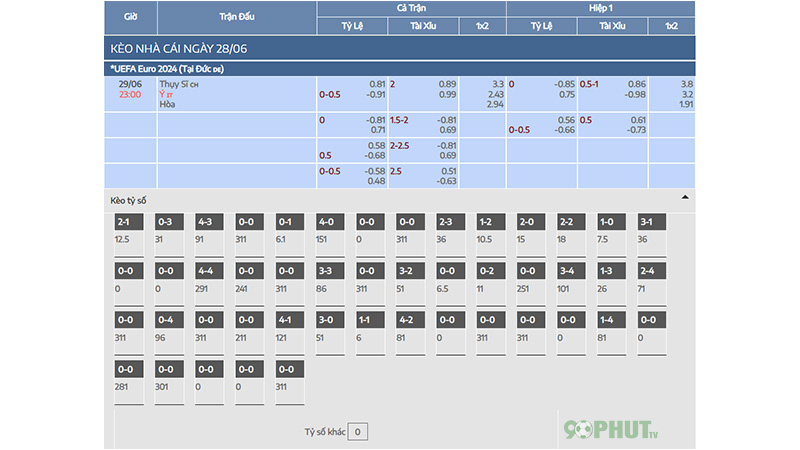800x450 pixels.
Task: Choose the 1-4 score box
Action: tap(611, 320)
